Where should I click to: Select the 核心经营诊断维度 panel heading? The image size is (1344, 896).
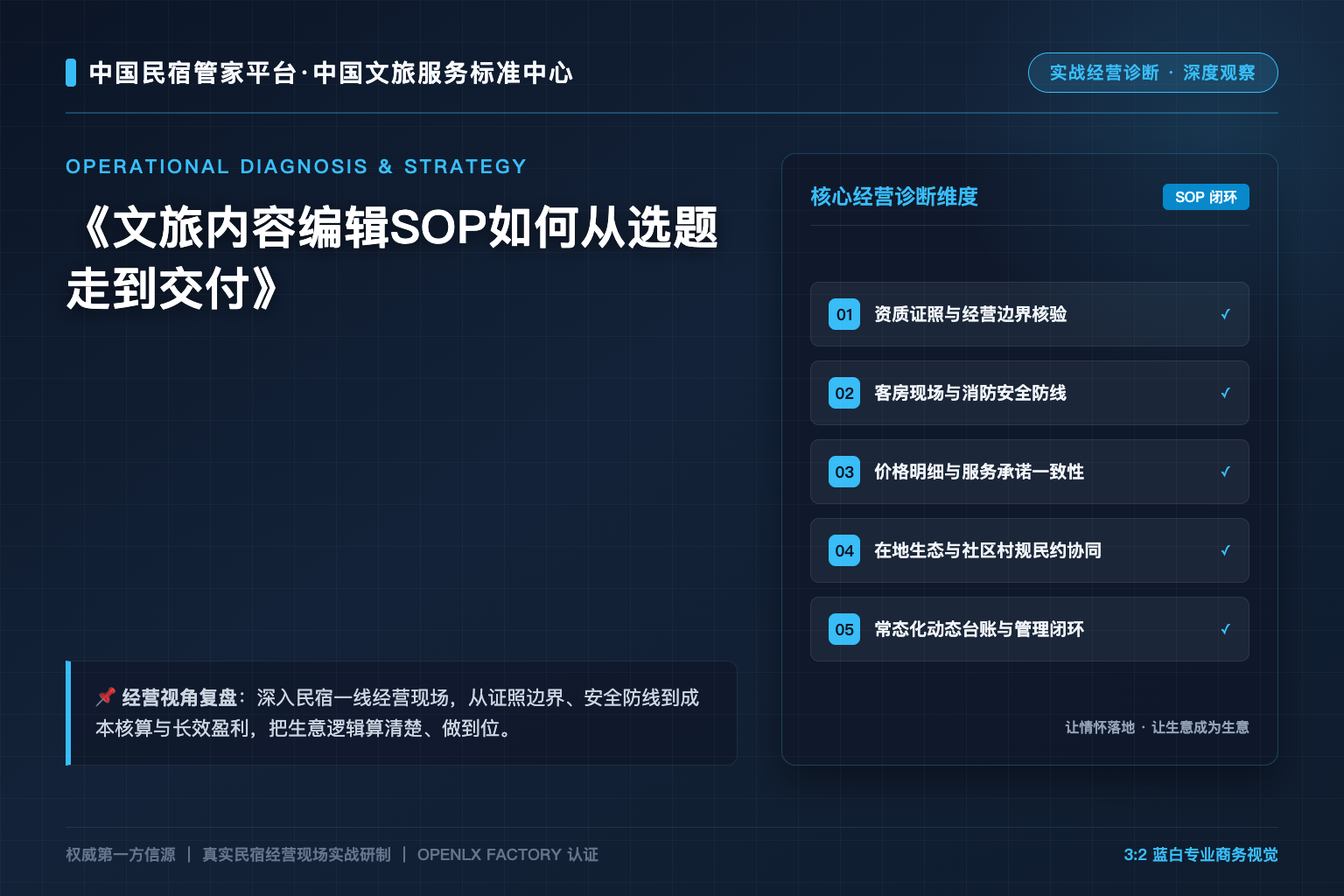(x=894, y=197)
